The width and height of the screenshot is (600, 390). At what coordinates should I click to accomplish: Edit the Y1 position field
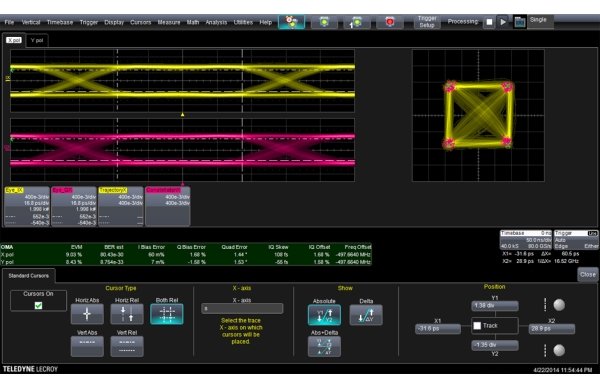pos(495,306)
